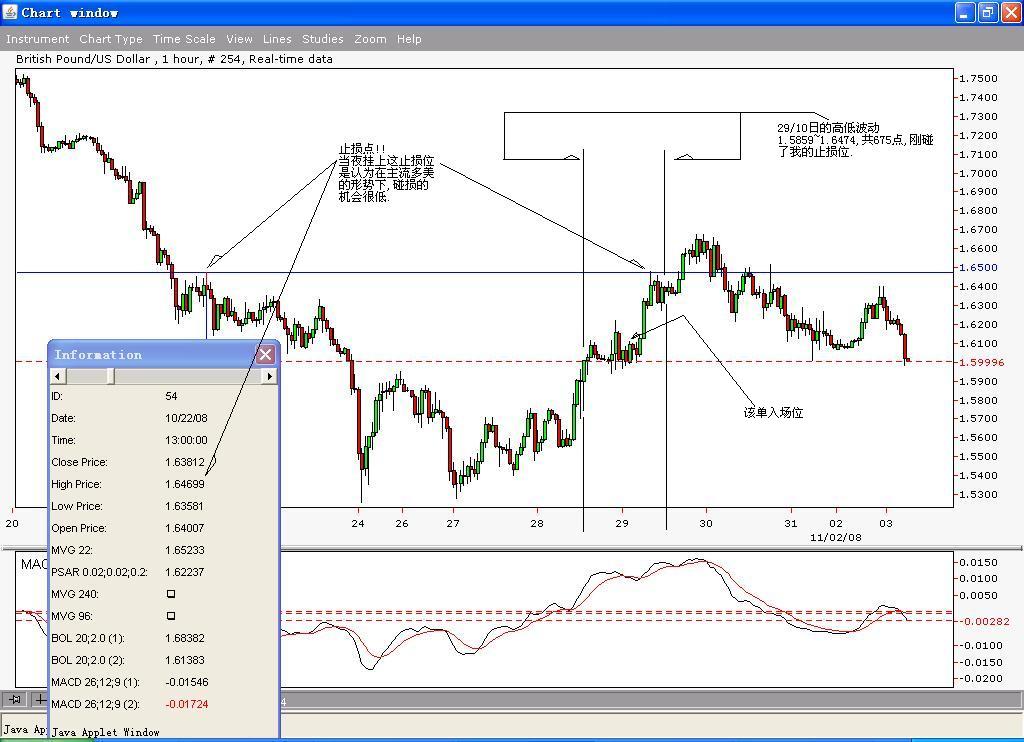Open the Help menu
The width and height of the screenshot is (1024, 742).
click(x=409, y=39)
